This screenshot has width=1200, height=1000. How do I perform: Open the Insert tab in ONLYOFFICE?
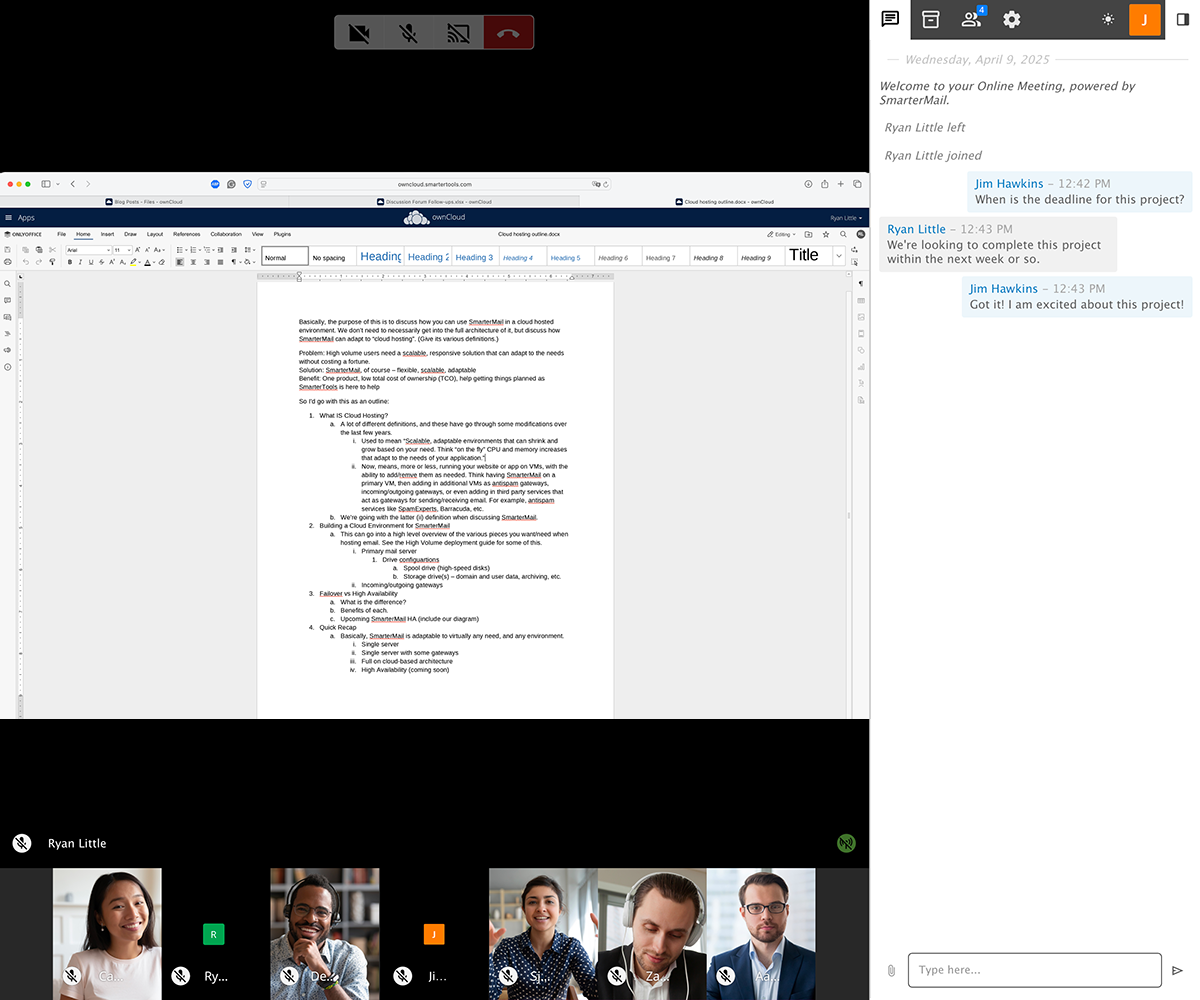[x=107, y=234]
